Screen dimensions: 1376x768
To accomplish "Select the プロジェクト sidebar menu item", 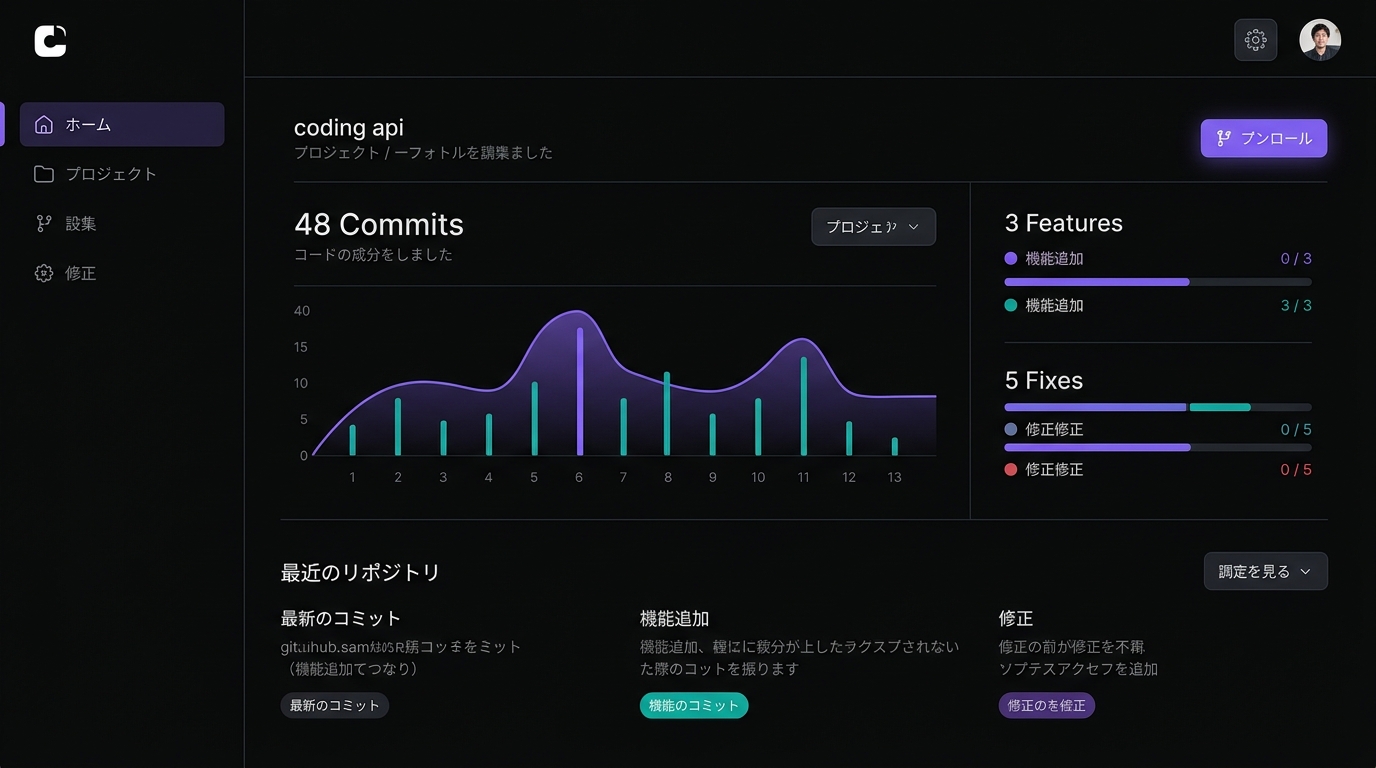I will (x=111, y=174).
